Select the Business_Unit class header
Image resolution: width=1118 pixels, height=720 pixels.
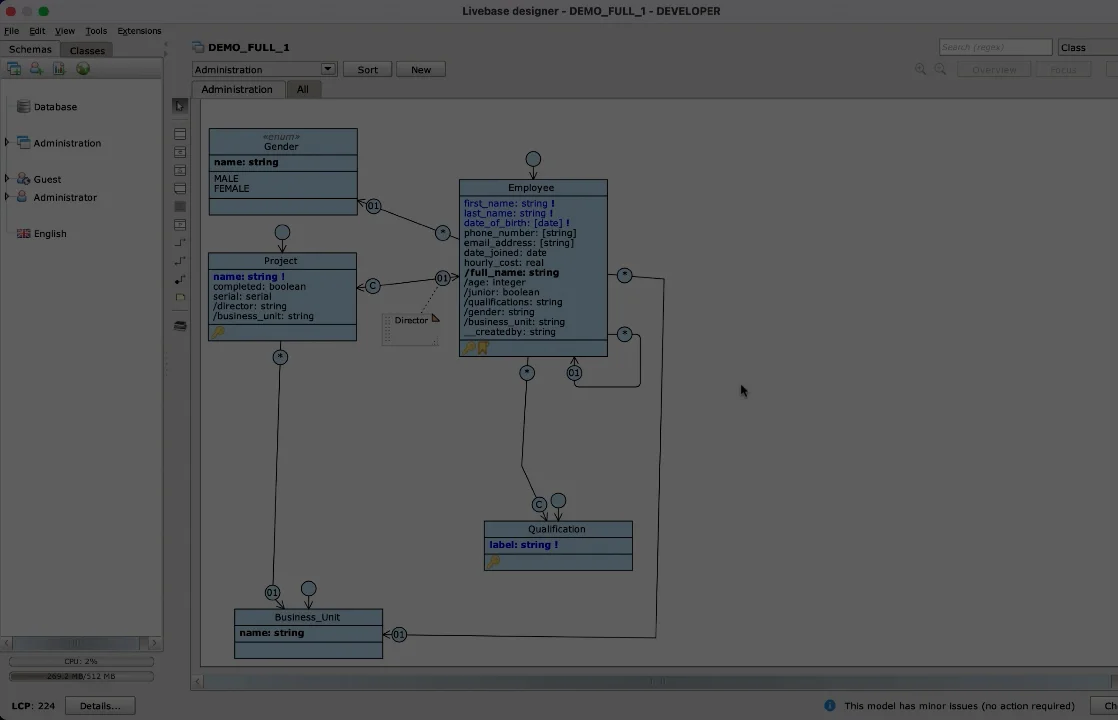(308, 617)
